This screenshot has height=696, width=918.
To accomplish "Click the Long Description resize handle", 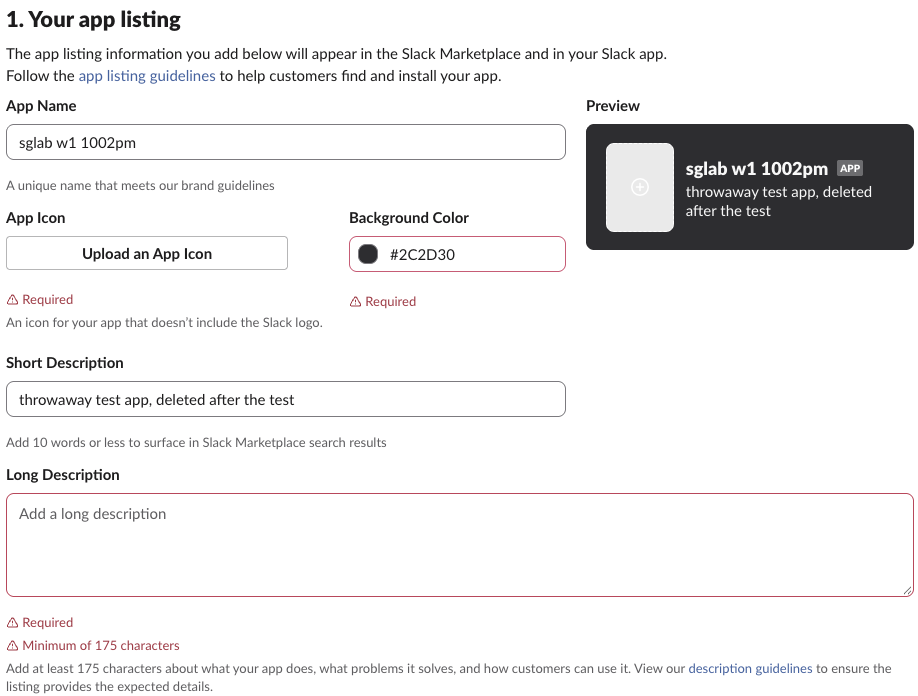I will click(x=907, y=591).
